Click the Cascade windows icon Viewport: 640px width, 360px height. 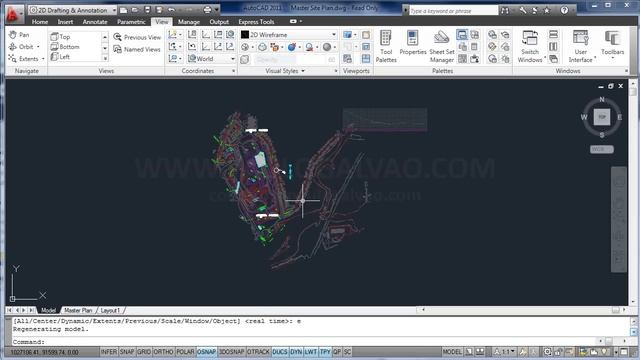pos(553,59)
